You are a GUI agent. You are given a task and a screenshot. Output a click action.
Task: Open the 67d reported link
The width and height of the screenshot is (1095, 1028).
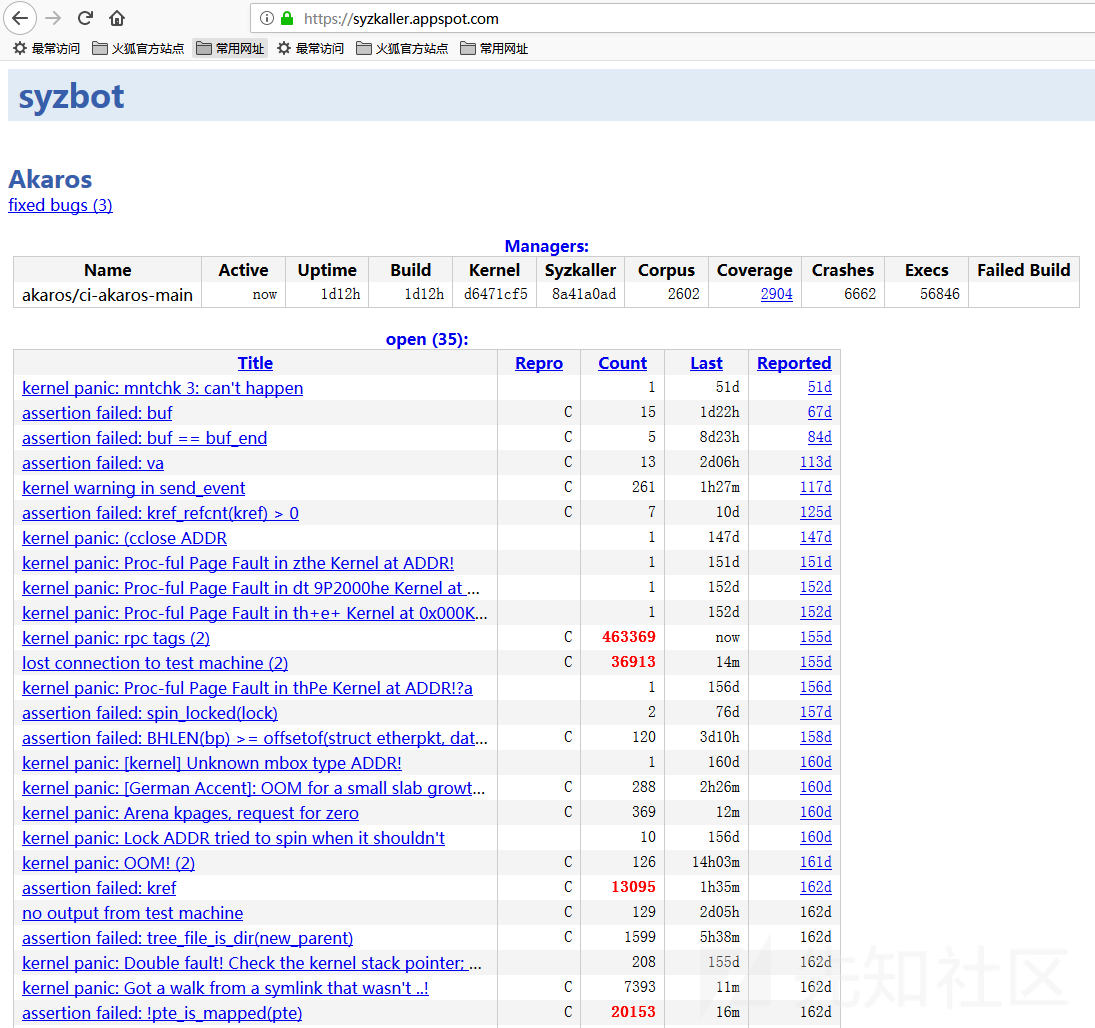coord(820,413)
